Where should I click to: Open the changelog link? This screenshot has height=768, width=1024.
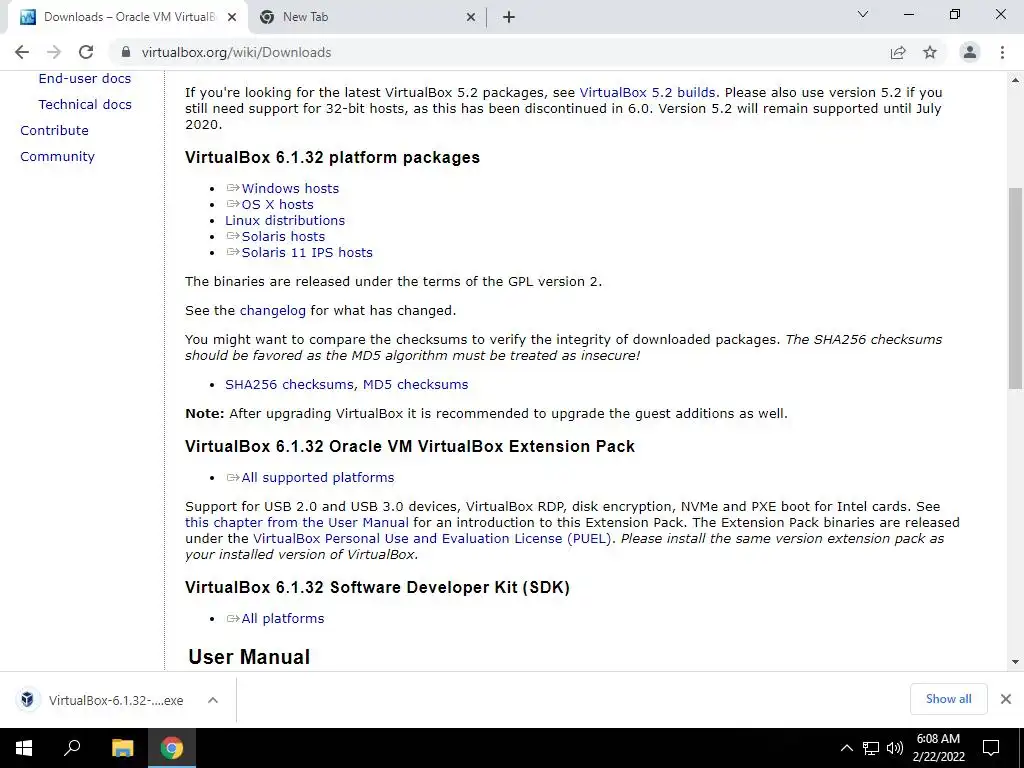[x=272, y=311]
